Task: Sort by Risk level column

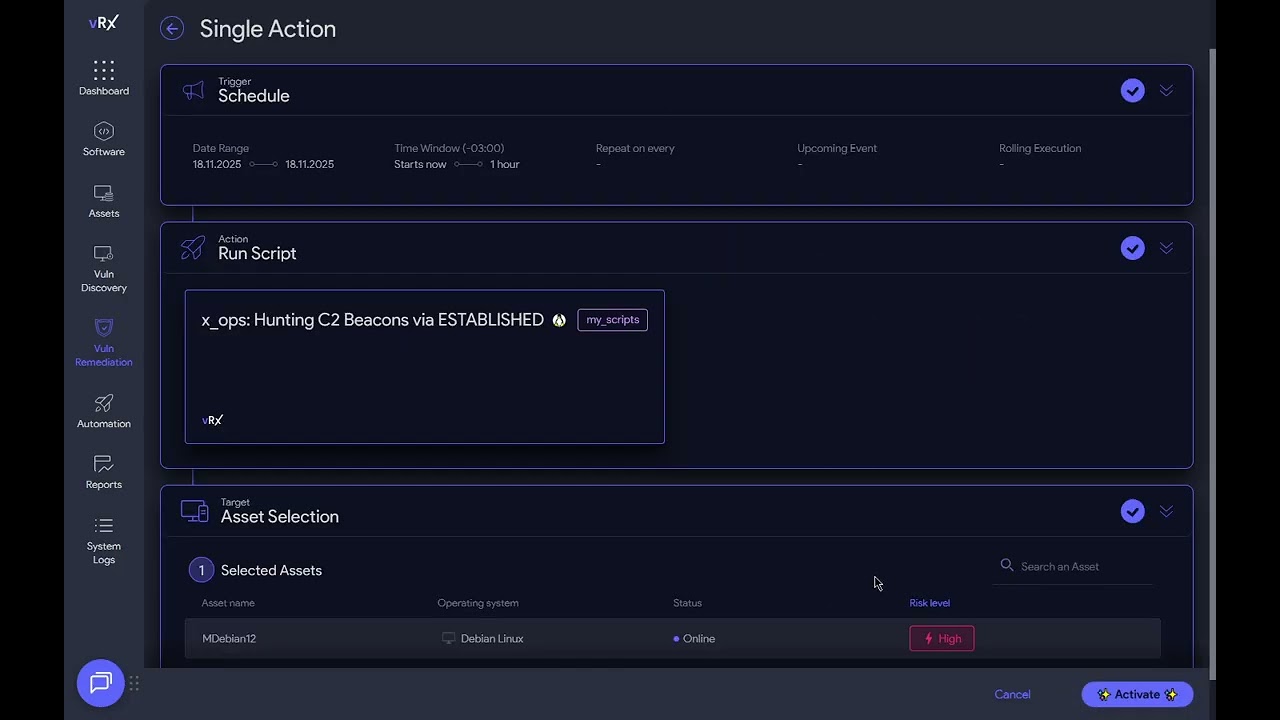Action: pos(929,603)
